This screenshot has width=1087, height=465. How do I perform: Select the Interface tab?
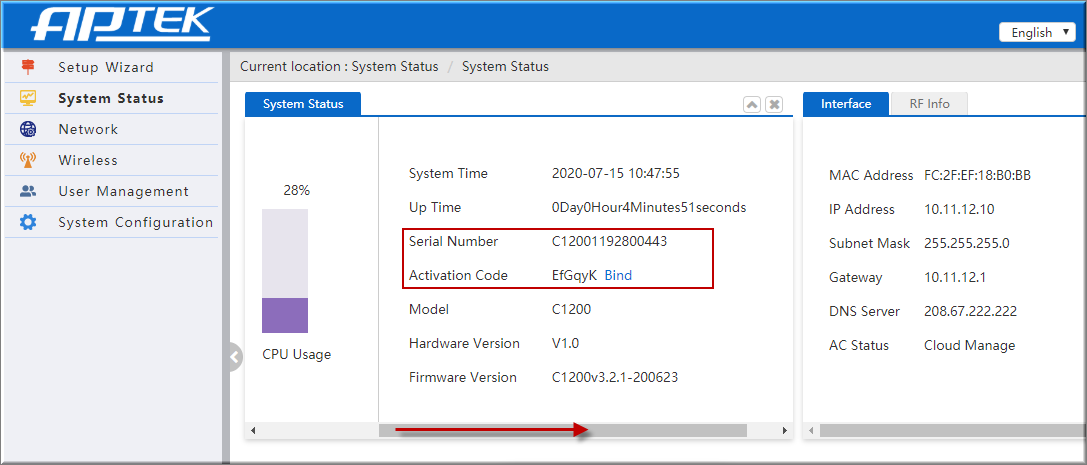coord(846,104)
